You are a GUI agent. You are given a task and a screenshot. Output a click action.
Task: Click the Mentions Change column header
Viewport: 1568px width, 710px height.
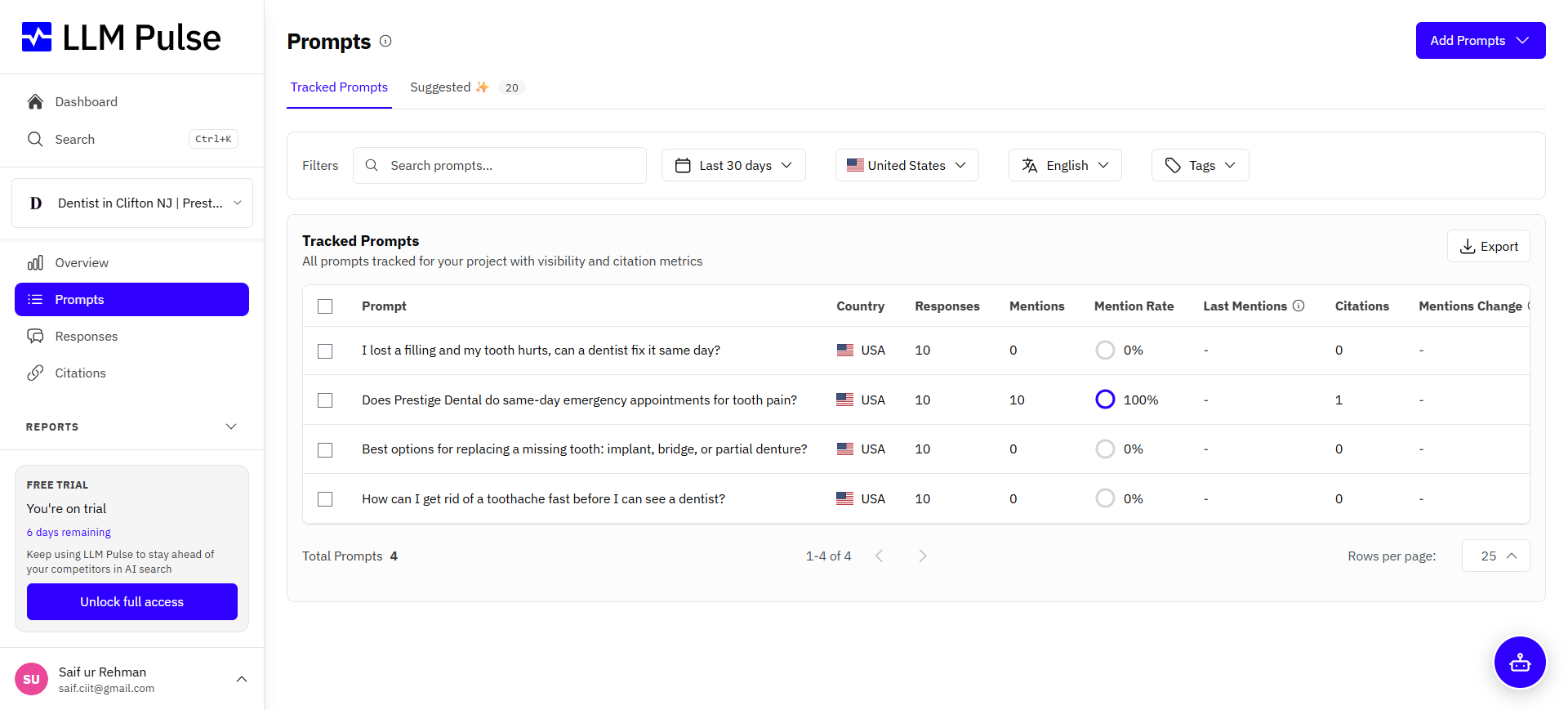(1470, 306)
